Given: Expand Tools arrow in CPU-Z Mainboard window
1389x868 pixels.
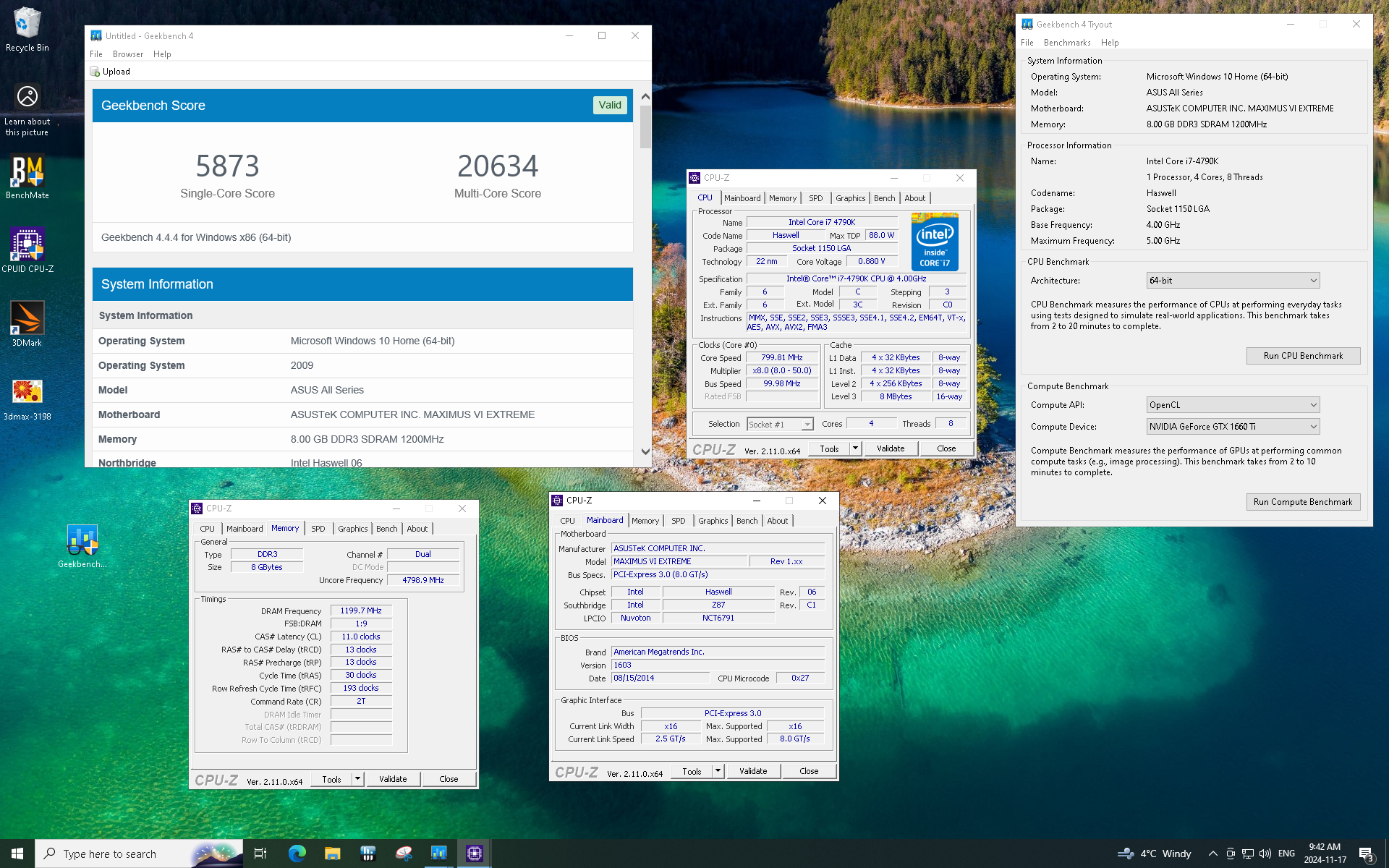Looking at the screenshot, I should (x=718, y=771).
